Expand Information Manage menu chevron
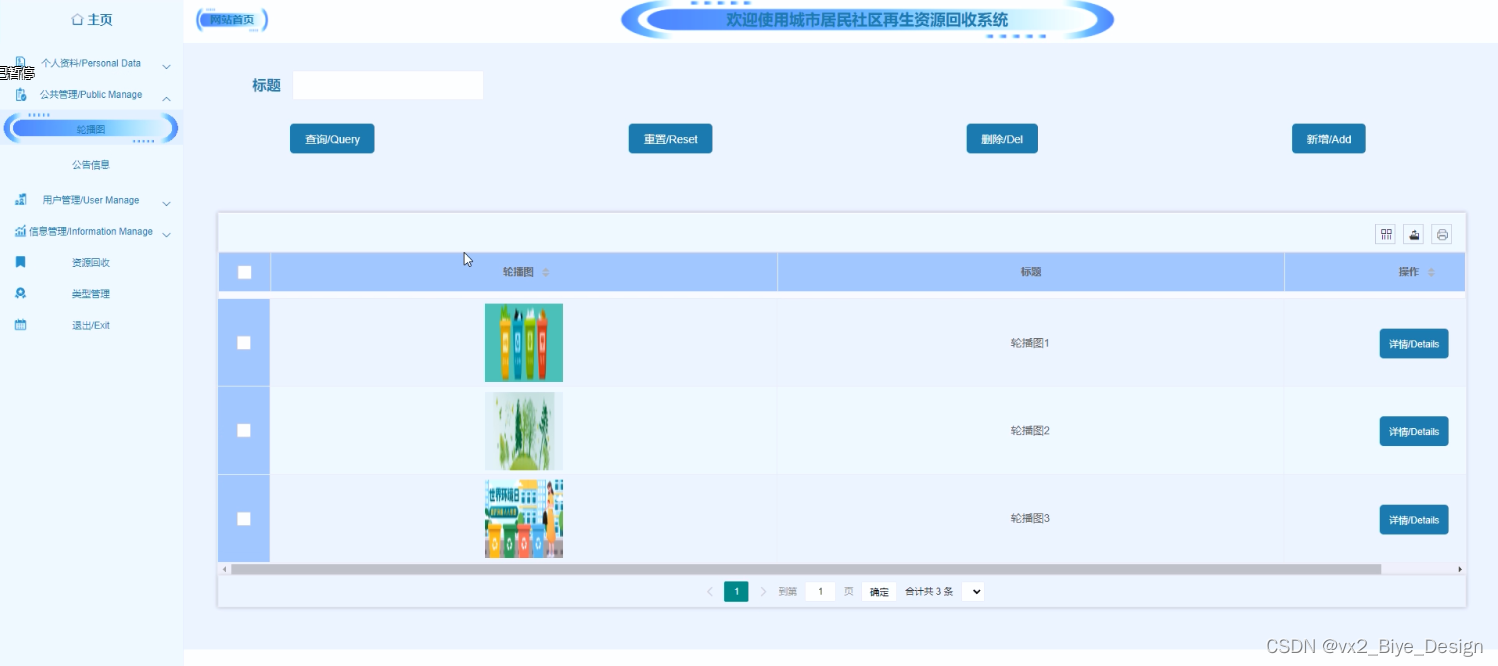Image resolution: width=1498 pixels, height=666 pixels. pyautogui.click(x=167, y=235)
